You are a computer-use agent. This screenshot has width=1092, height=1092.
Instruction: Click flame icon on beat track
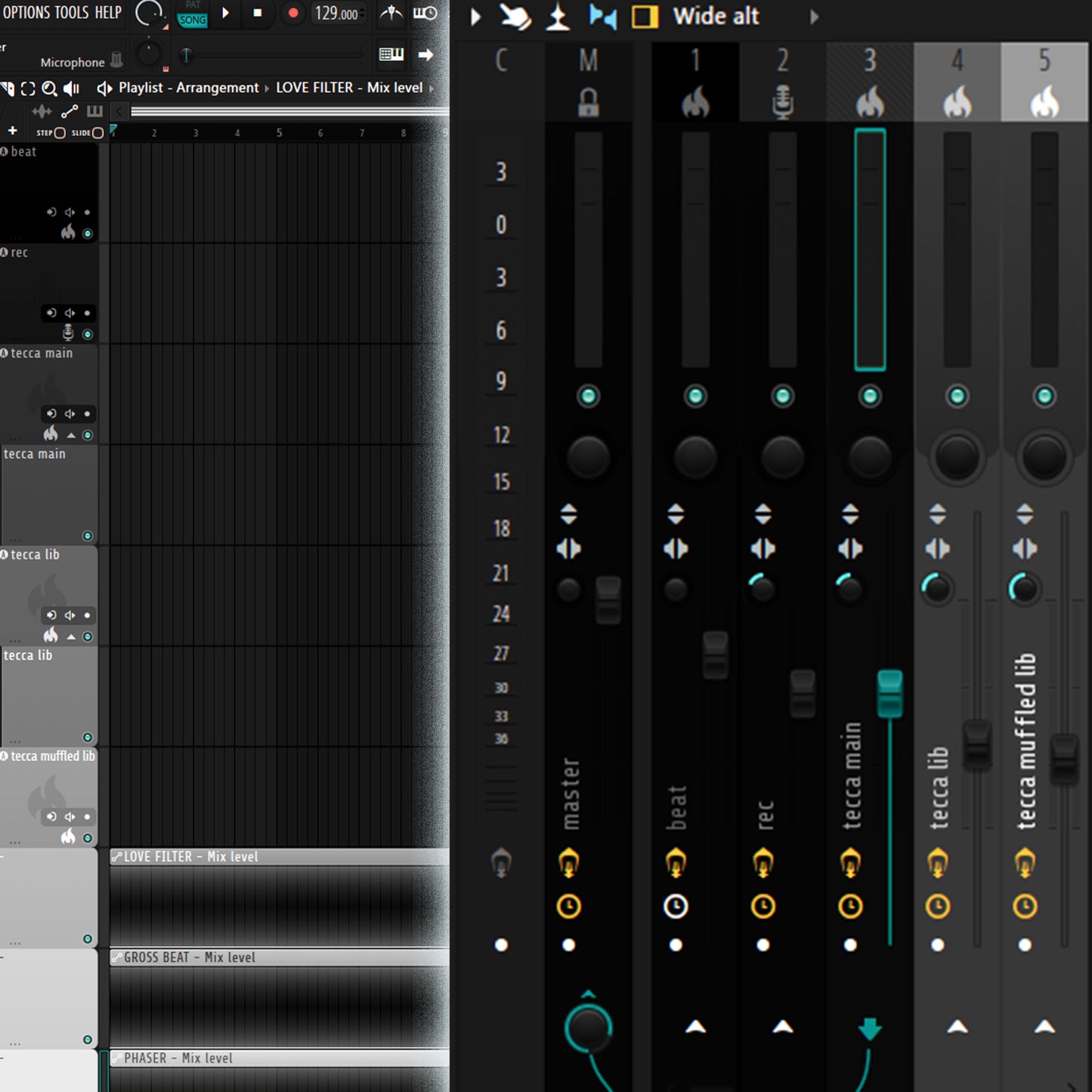68,231
